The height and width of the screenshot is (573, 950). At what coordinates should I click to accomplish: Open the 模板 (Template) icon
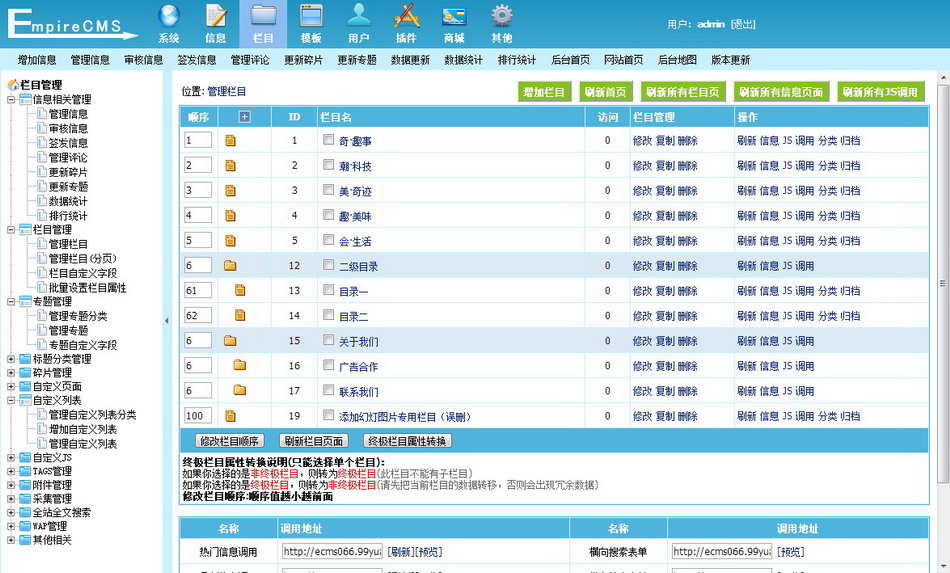click(x=311, y=17)
